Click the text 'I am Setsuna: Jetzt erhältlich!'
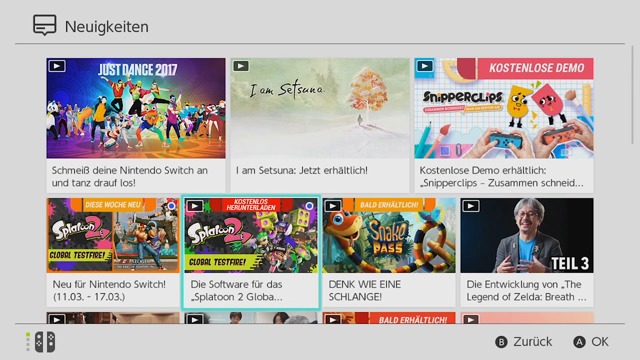The image size is (640, 360). click(x=302, y=170)
